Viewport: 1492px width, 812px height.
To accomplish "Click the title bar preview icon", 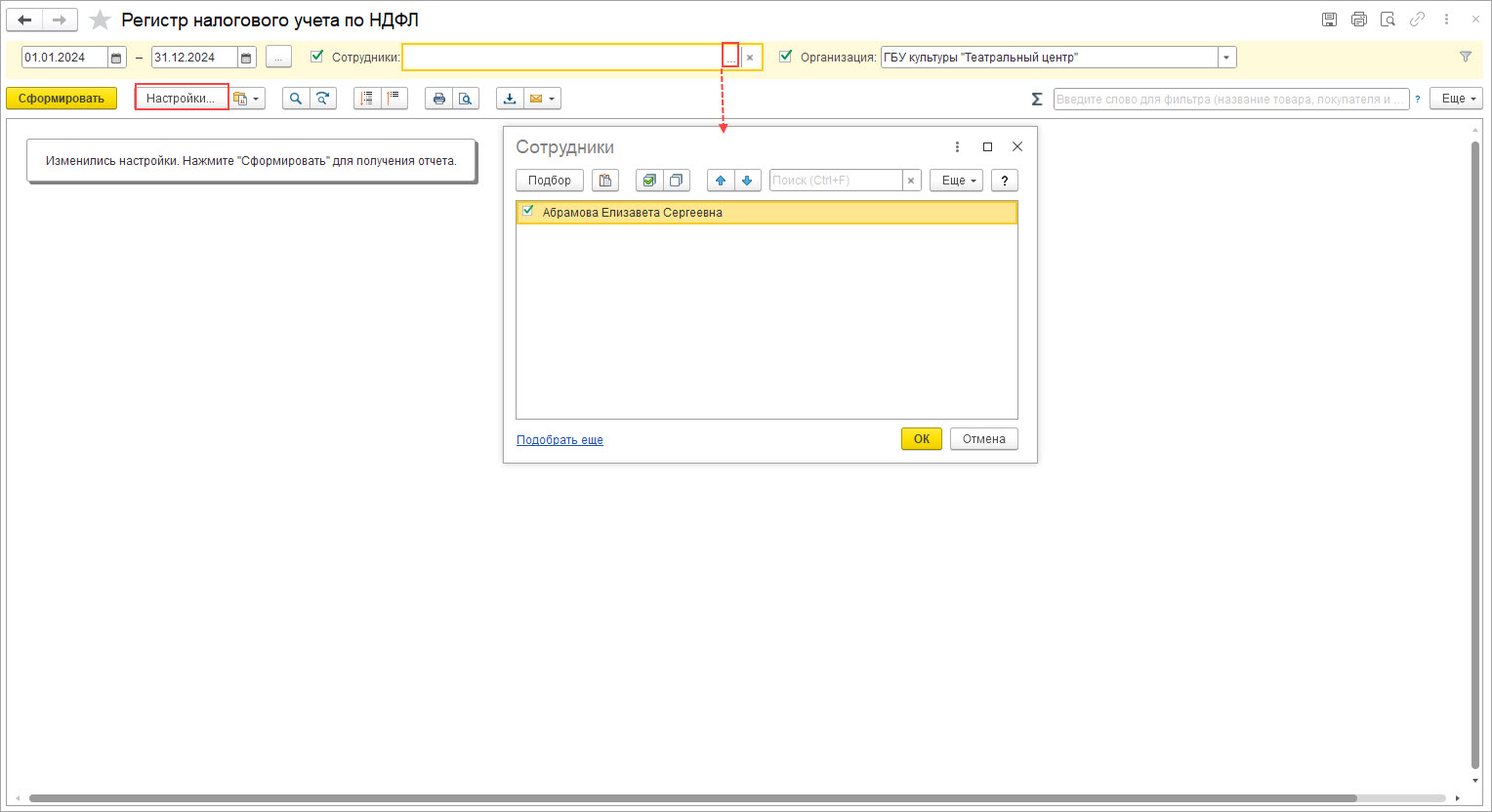I will pos(1388,20).
